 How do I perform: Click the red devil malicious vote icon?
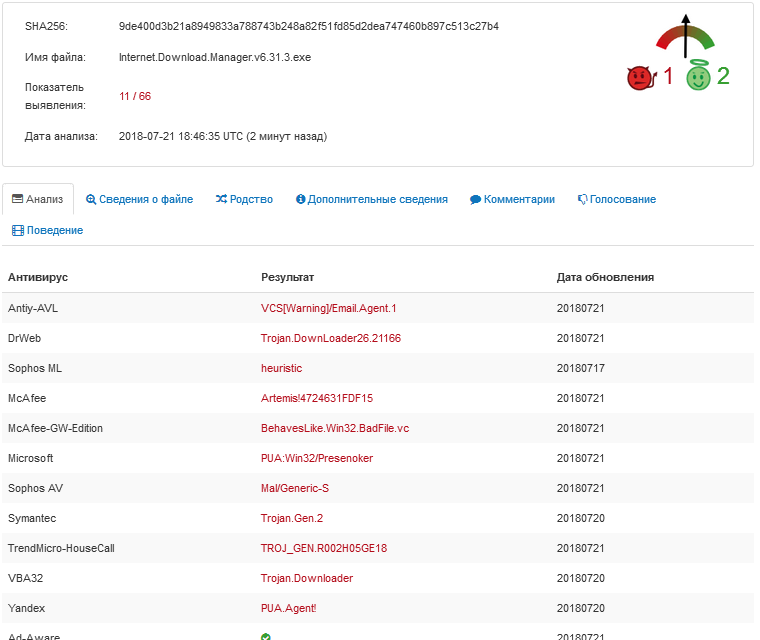click(639, 78)
